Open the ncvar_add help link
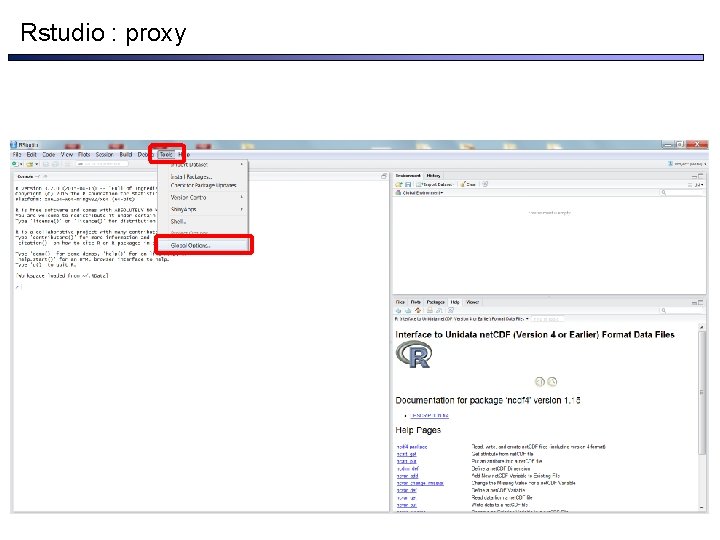Viewport: 720px width, 540px height. point(408,476)
